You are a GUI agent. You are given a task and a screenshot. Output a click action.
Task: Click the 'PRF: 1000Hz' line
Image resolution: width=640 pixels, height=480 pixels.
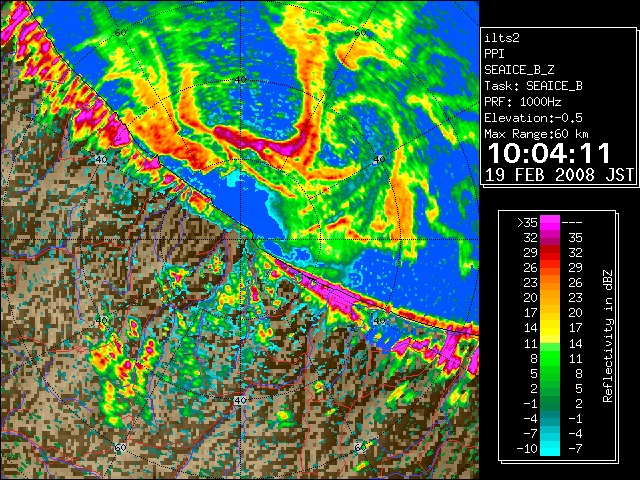click(523, 102)
